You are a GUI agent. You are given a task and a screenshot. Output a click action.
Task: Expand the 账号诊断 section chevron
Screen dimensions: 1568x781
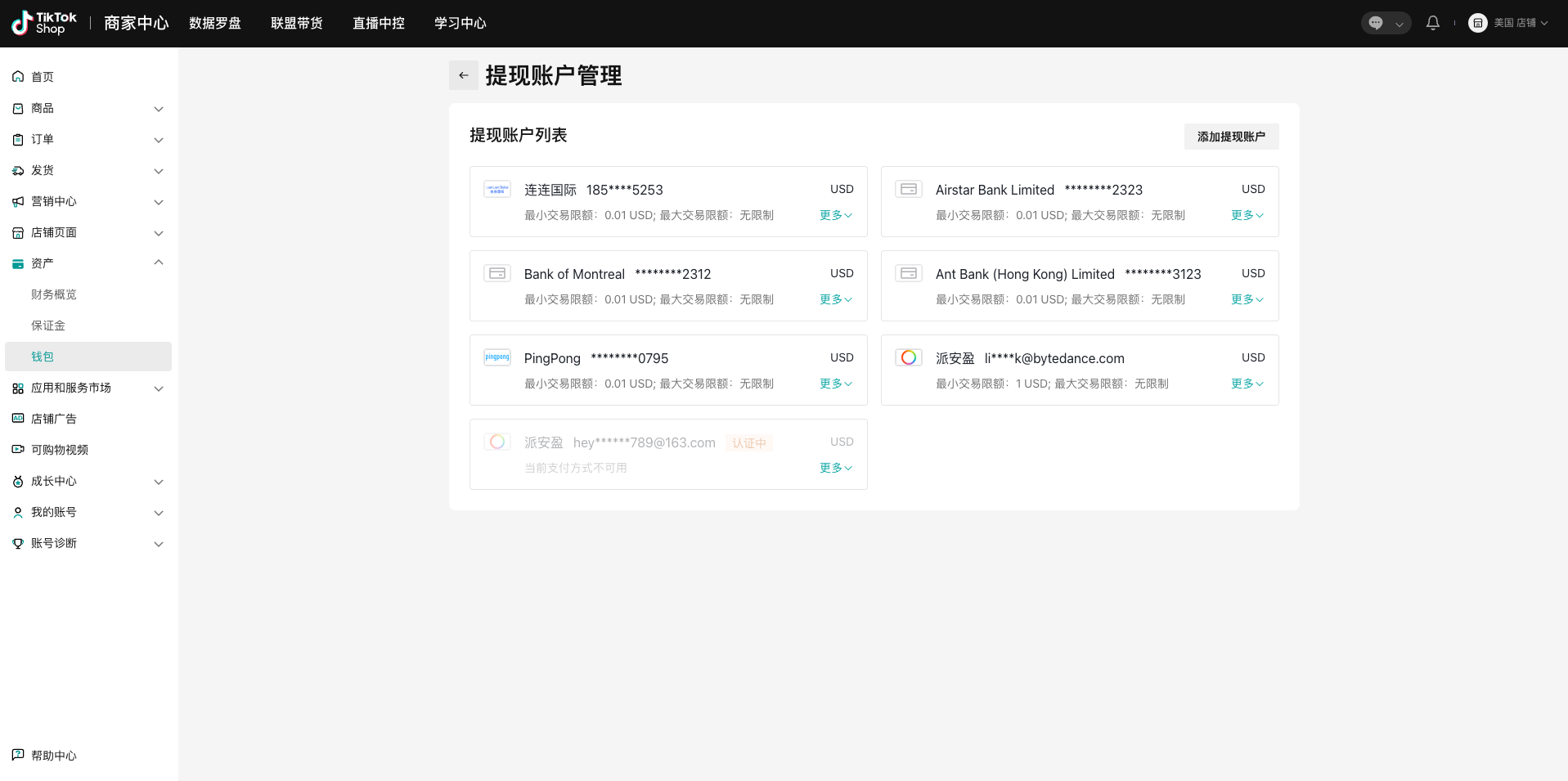(159, 544)
